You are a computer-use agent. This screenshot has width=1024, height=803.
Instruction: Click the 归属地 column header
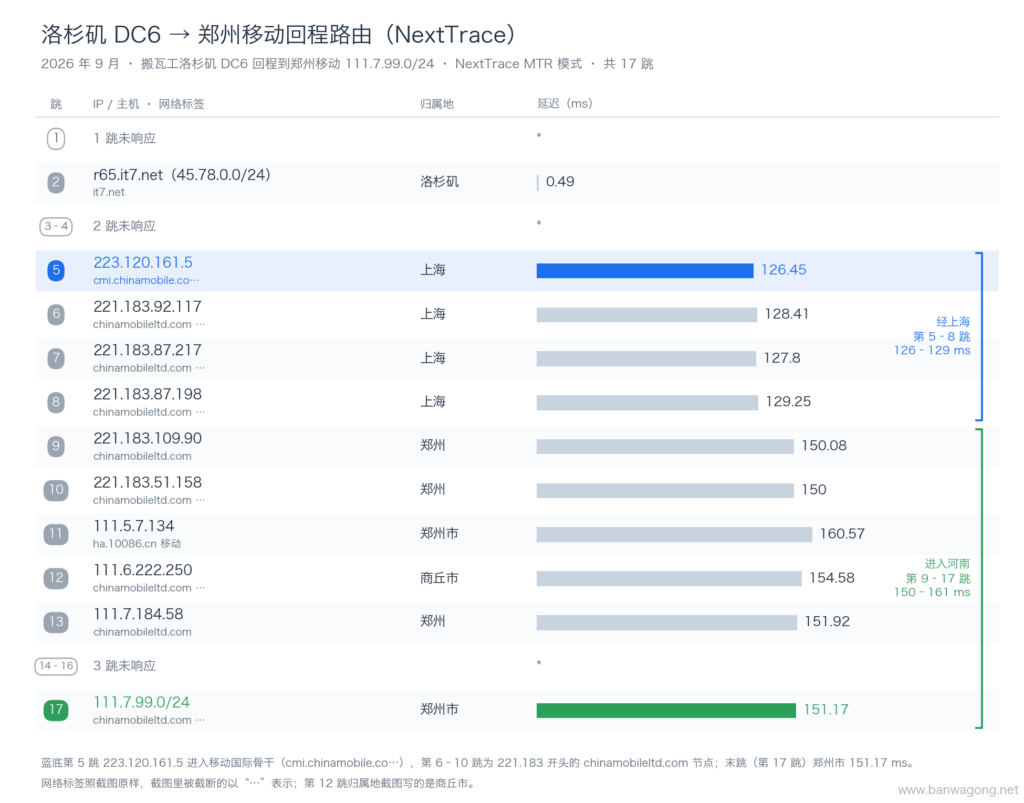(x=436, y=104)
